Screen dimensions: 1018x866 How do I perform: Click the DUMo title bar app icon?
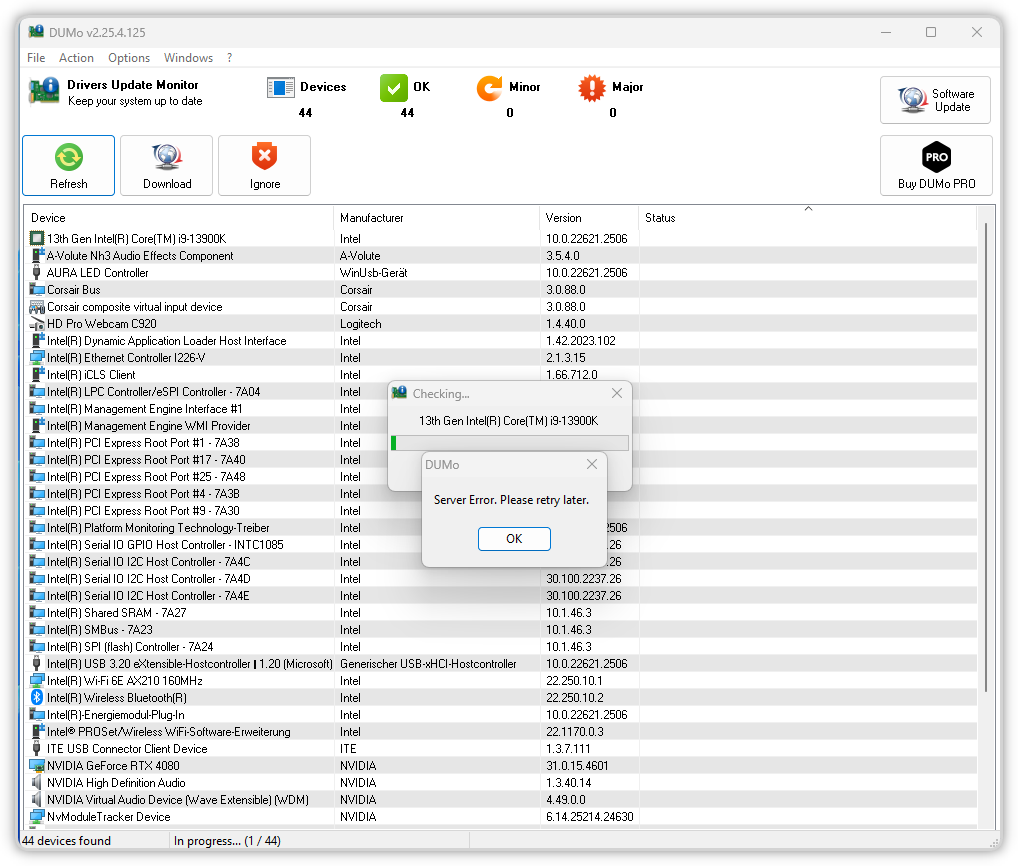pos(36,32)
